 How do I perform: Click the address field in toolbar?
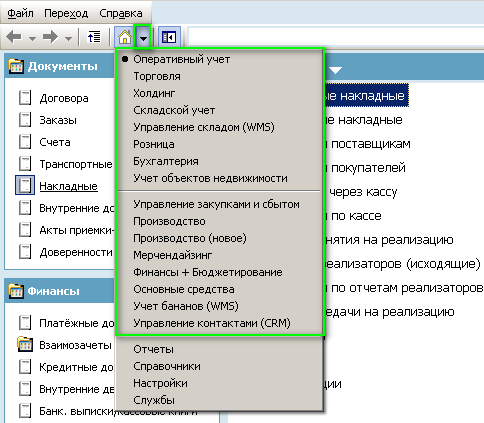[x=336, y=37]
